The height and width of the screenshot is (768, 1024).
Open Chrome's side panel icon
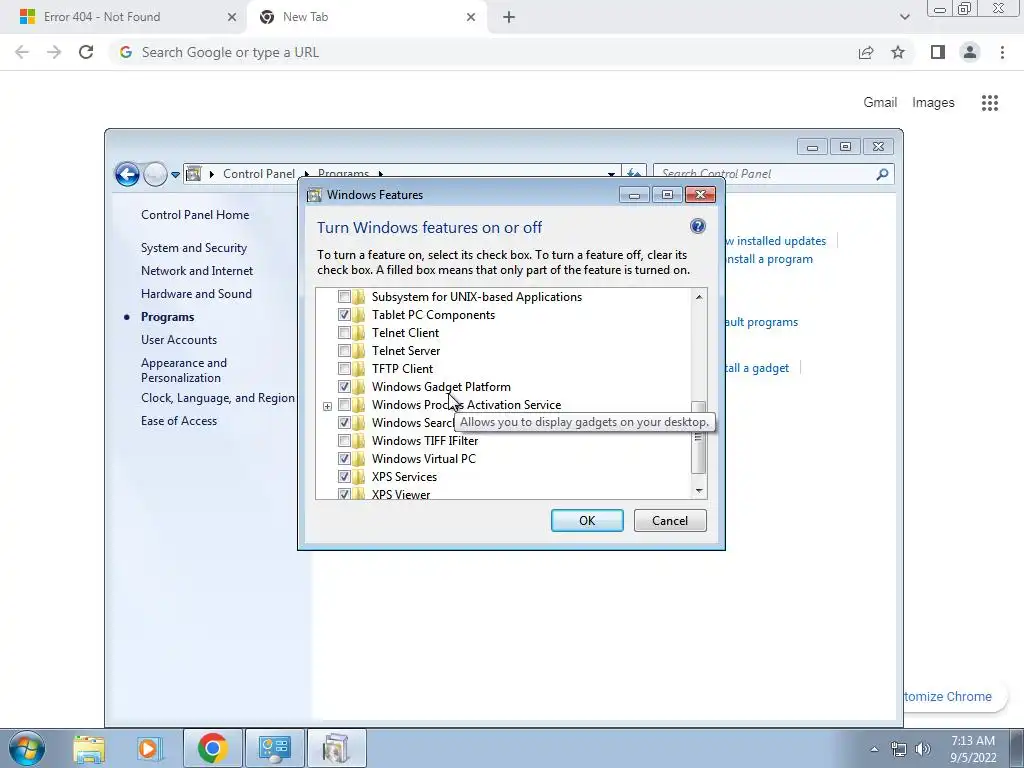click(938, 52)
